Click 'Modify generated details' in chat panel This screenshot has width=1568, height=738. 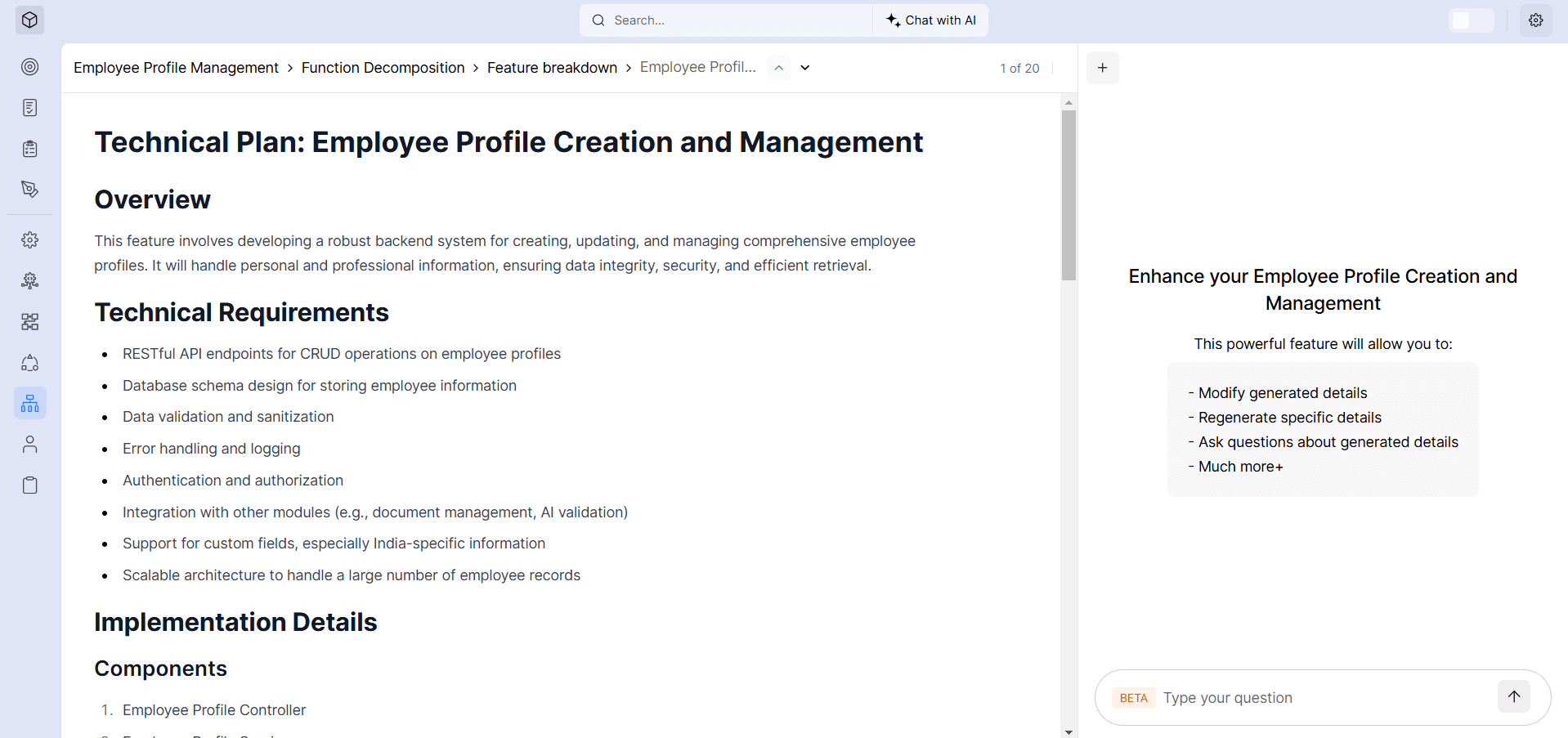click(1283, 393)
